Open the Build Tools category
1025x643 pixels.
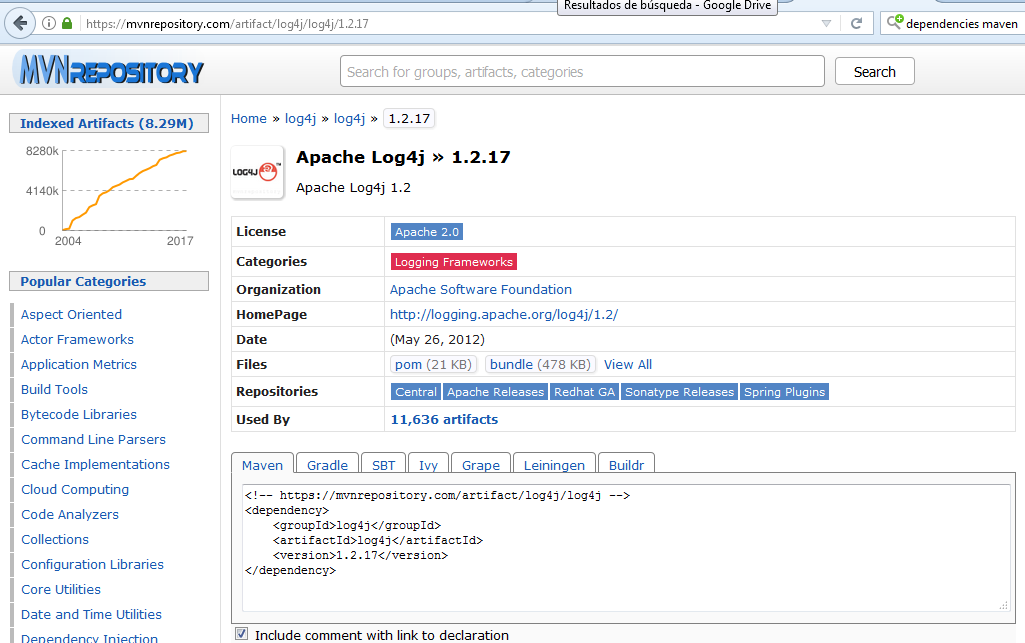tap(54, 389)
